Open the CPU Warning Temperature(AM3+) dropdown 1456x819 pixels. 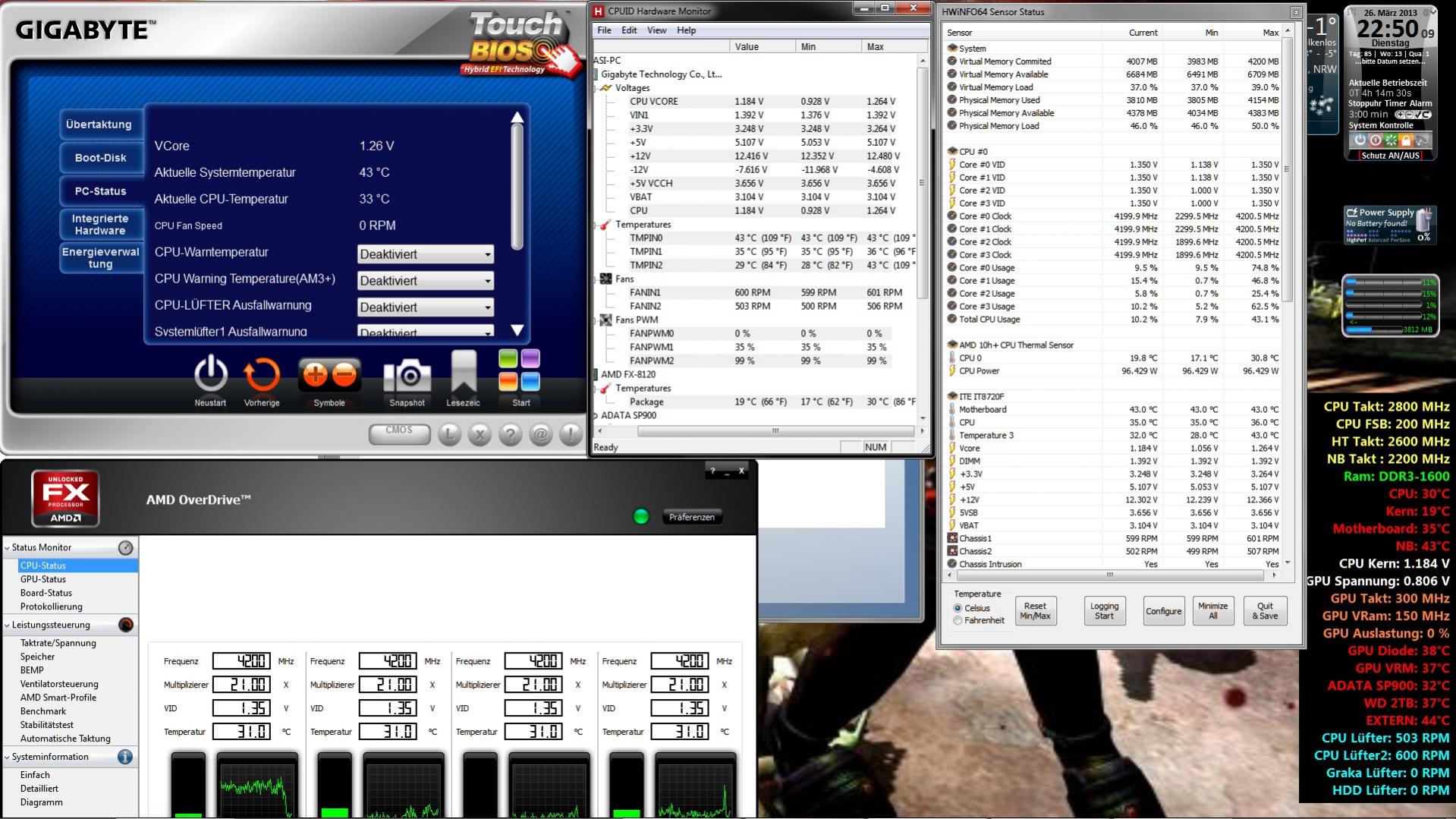click(x=426, y=281)
